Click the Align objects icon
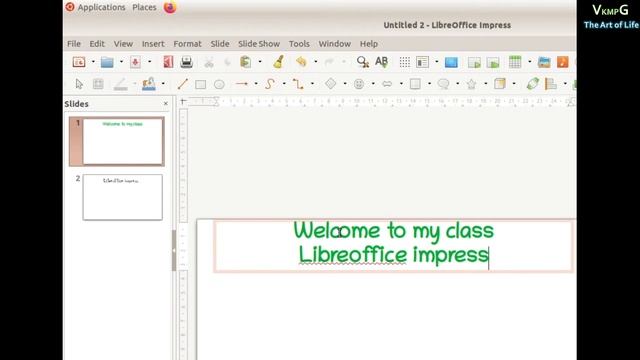 tap(551, 84)
